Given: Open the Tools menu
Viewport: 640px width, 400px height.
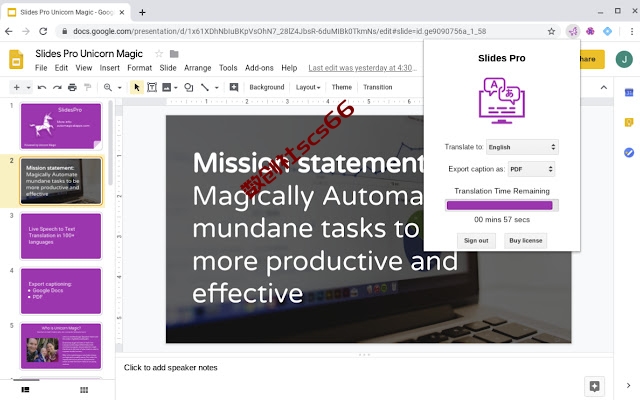Looking at the screenshot, I should (228, 68).
